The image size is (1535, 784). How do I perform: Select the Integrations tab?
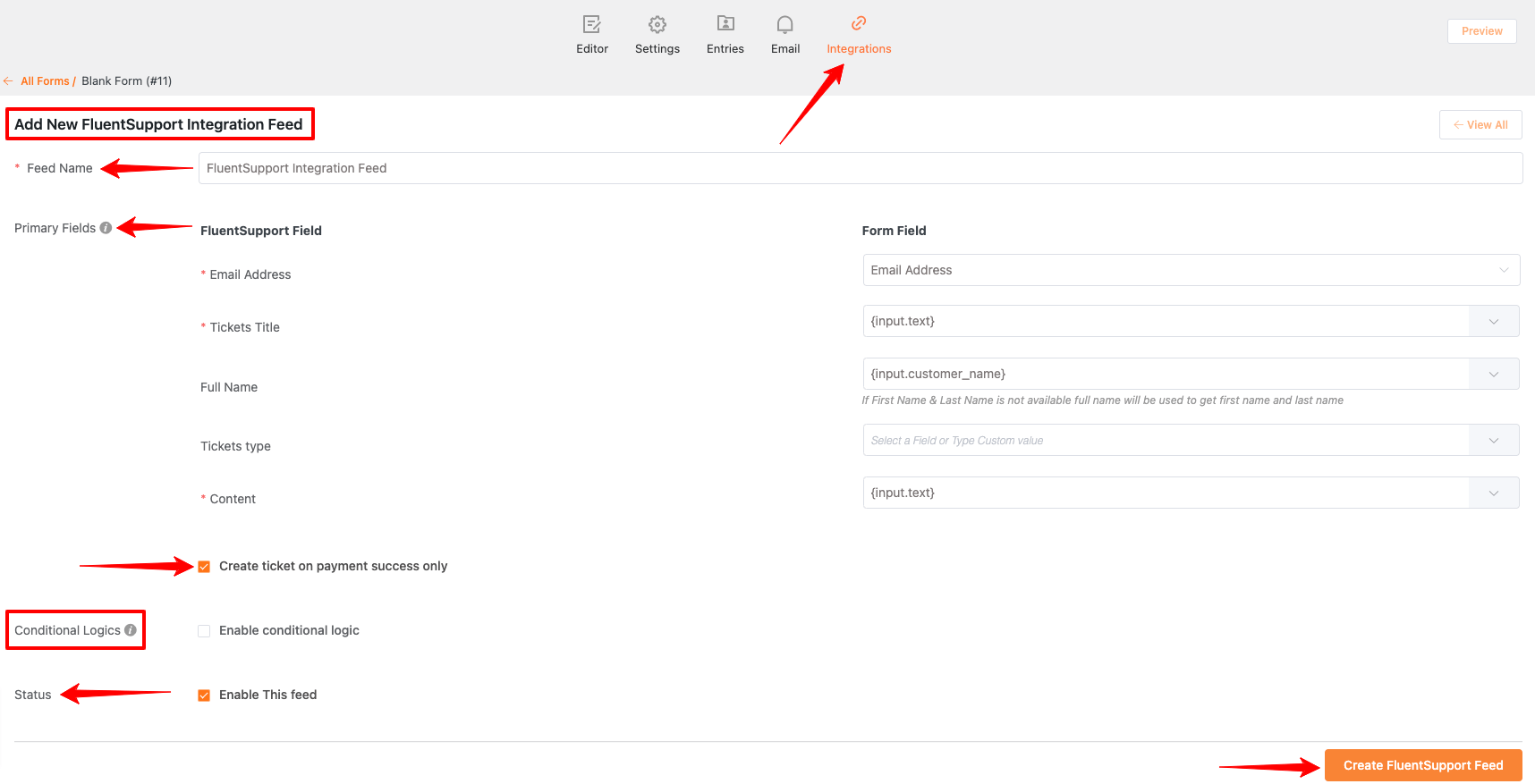point(859,36)
